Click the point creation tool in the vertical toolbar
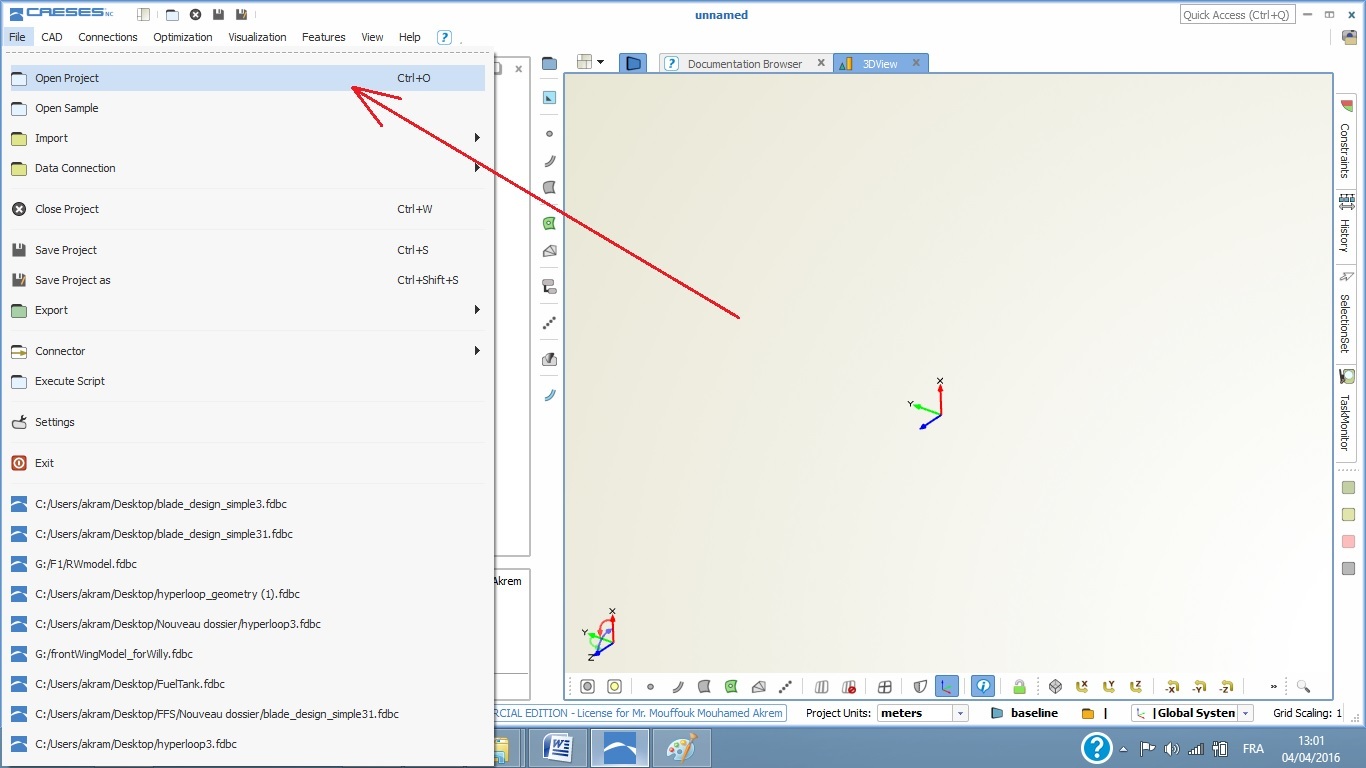 (549, 133)
